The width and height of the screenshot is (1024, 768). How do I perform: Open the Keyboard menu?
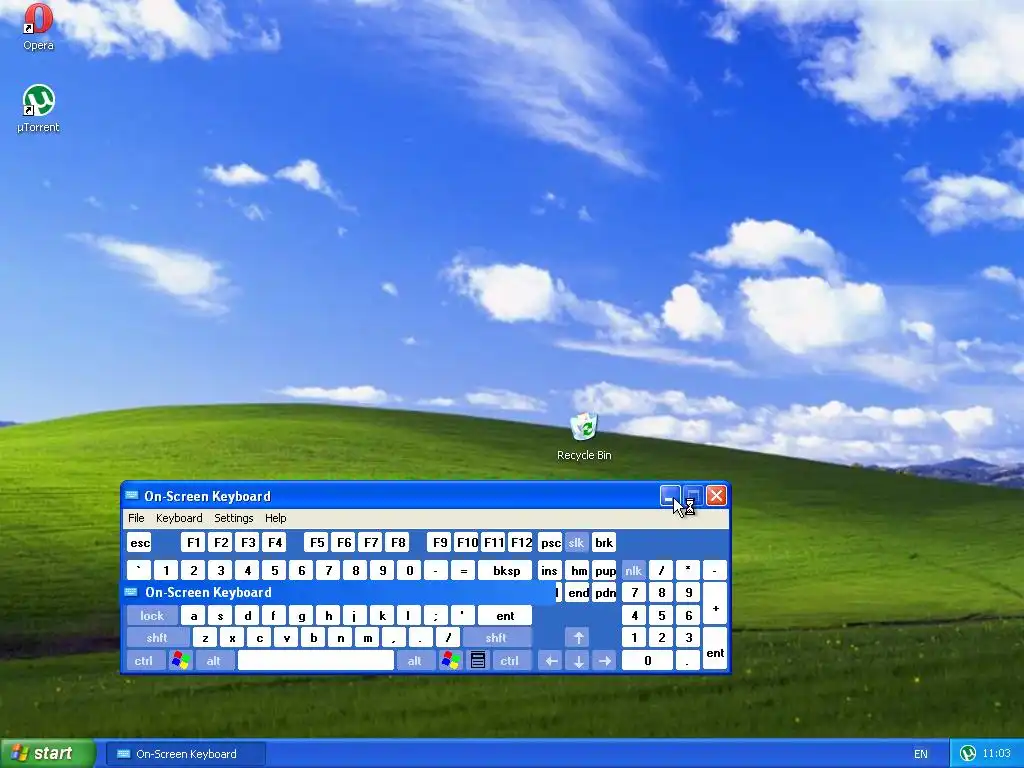coord(179,518)
